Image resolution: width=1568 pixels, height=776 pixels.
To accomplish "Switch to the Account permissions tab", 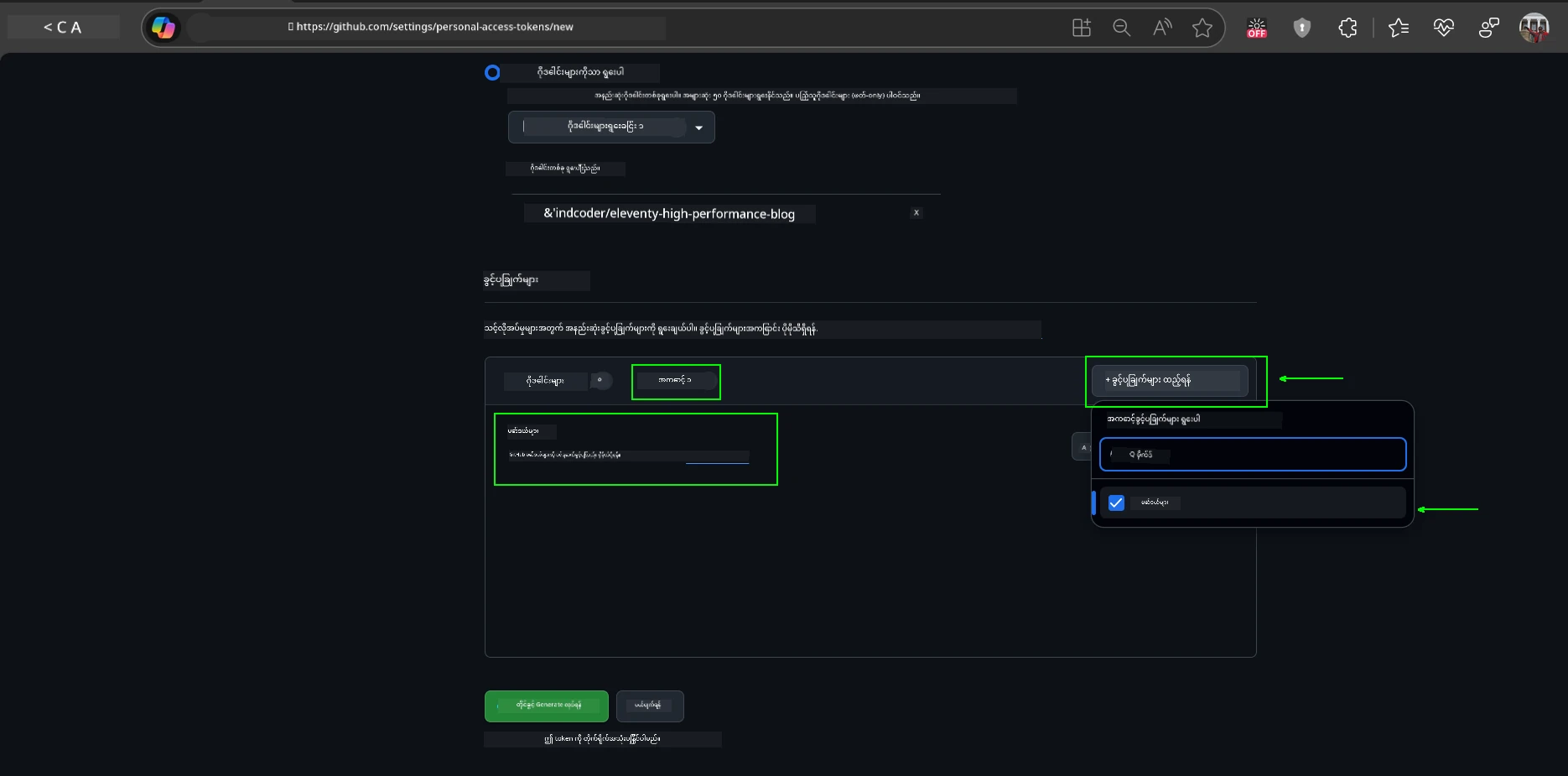I will pyautogui.click(x=675, y=381).
